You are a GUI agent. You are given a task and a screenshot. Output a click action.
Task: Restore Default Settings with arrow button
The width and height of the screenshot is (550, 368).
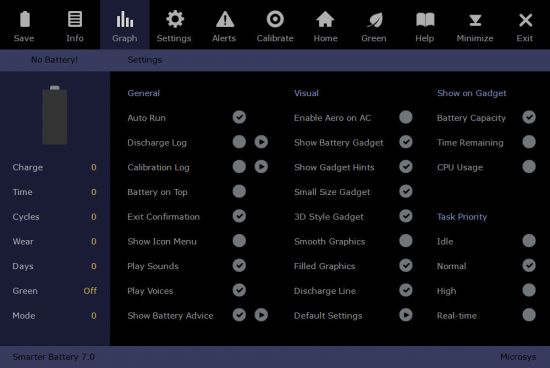click(406, 315)
